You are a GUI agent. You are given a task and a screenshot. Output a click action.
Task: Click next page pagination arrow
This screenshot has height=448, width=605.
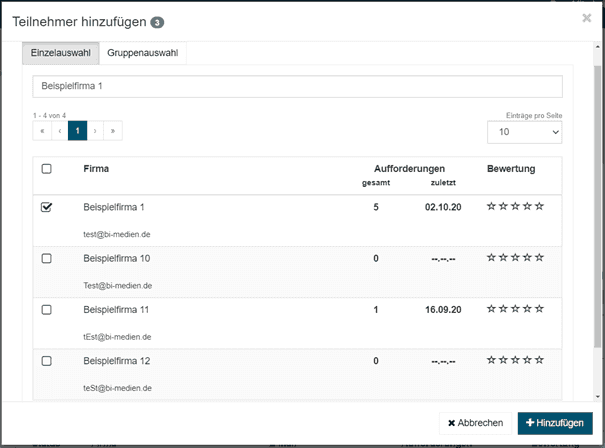[96, 131]
